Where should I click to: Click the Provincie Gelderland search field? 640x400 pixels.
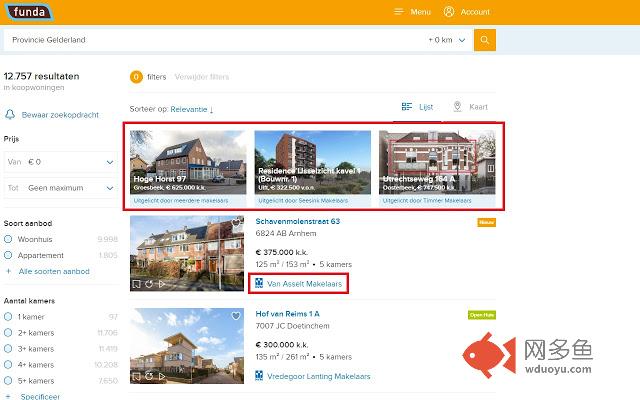pyautogui.click(x=210, y=40)
